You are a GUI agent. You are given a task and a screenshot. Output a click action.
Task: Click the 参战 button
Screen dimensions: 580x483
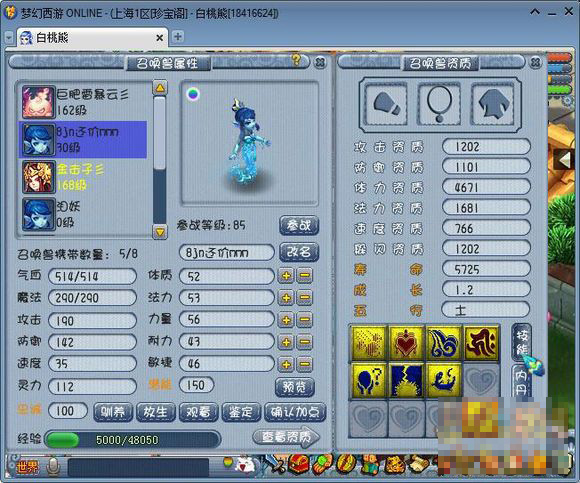(299, 225)
